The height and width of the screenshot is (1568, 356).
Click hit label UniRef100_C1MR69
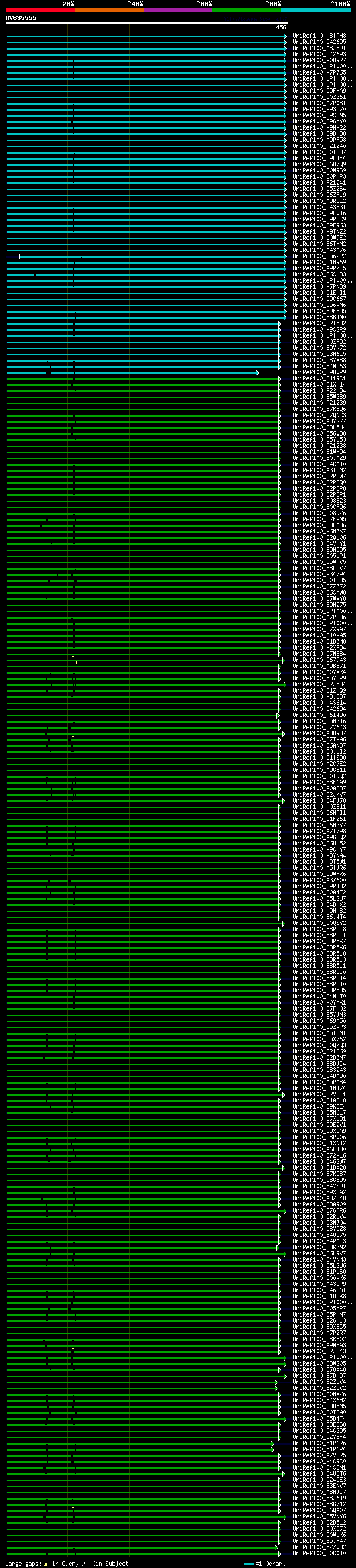coord(319,263)
